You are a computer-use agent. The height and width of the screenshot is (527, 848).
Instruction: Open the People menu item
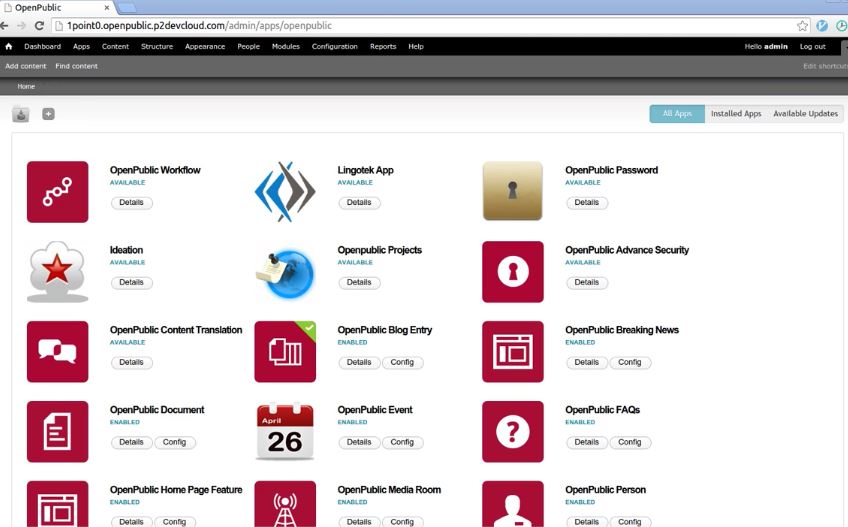tap(248, 47)
